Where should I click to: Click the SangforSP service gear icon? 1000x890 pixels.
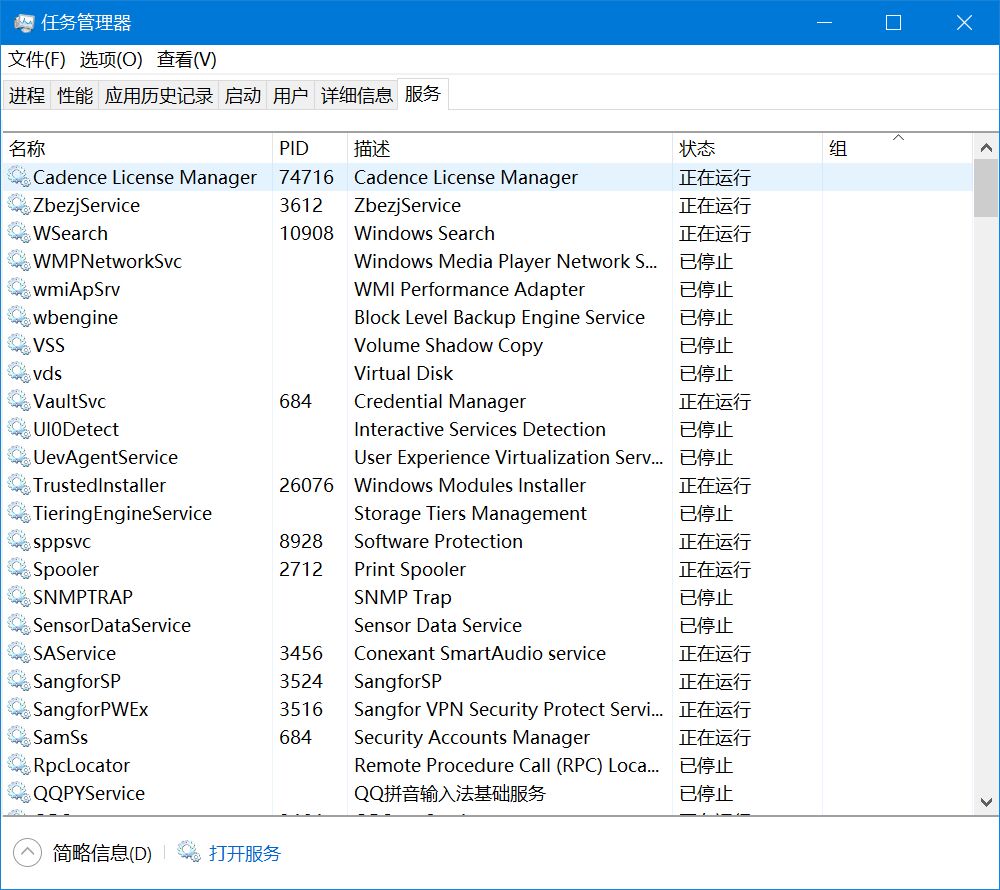[x=18, y=682]
